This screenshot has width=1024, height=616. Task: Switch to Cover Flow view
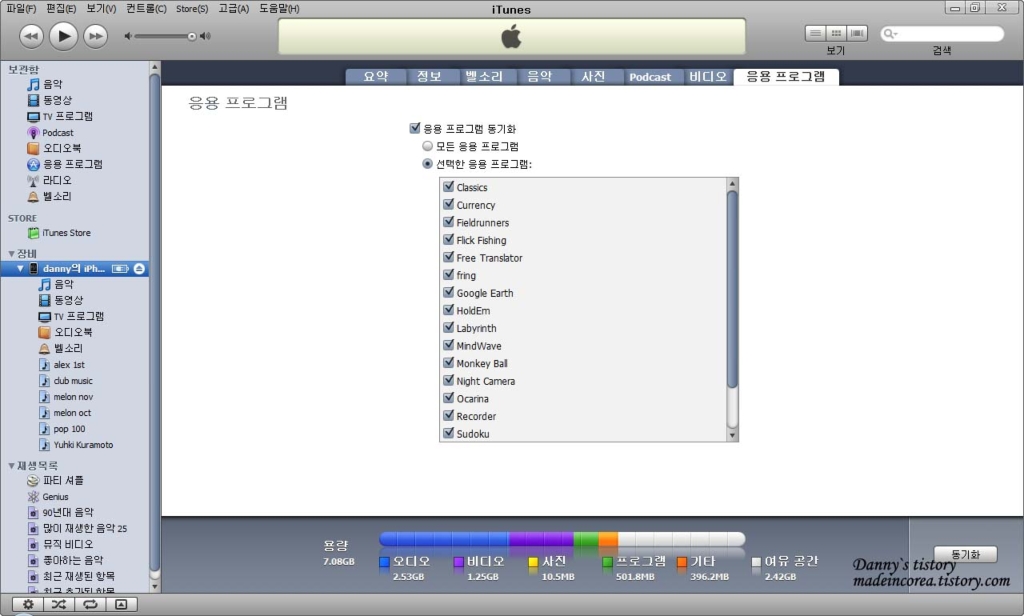(x=857, y=33)
